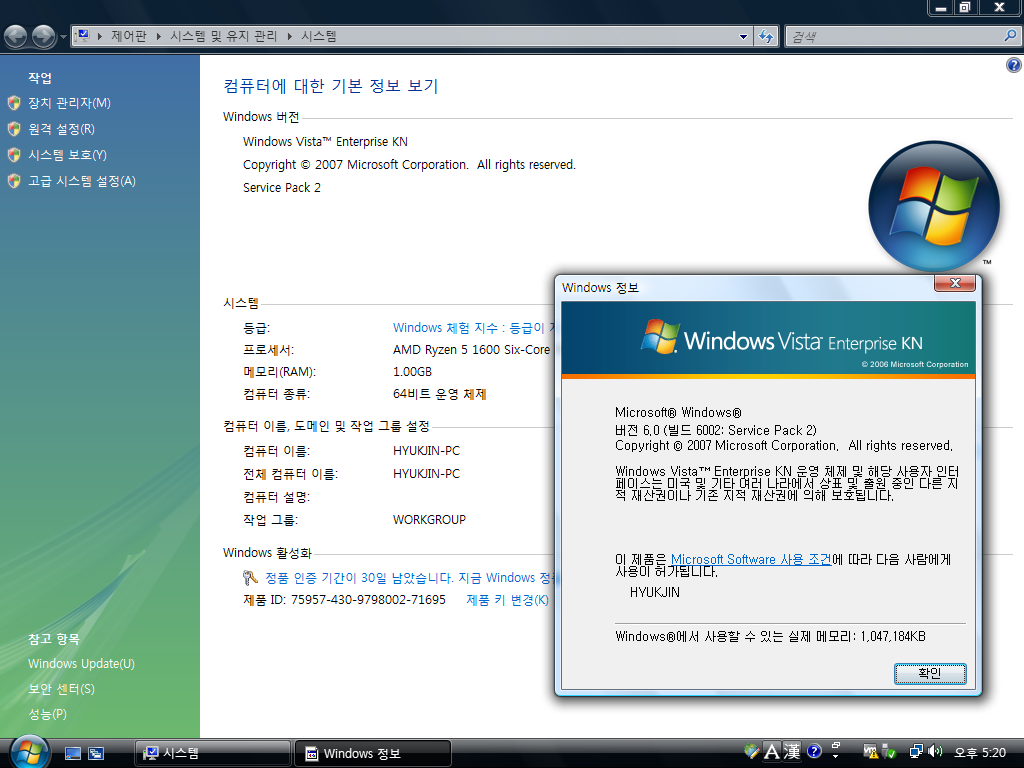The image size is (1024, 768).
Task: Open recent pages dropdown next to Forward
Action: pyautogui.click(x=63, y=37)
